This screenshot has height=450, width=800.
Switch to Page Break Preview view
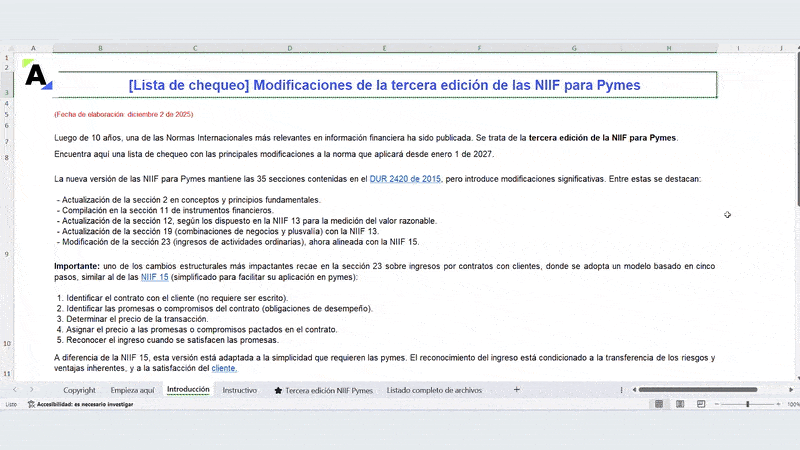pos(701,404)
